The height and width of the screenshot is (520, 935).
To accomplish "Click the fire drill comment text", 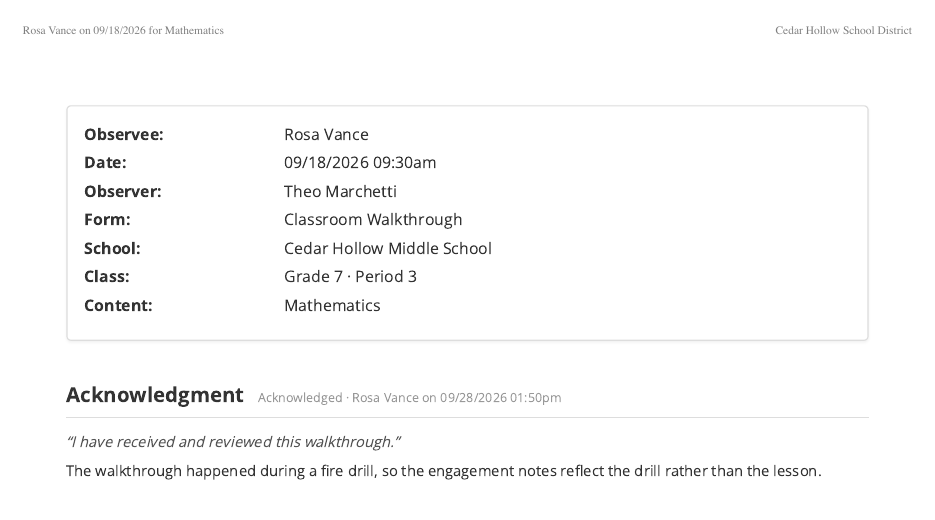I will point(444,471).
